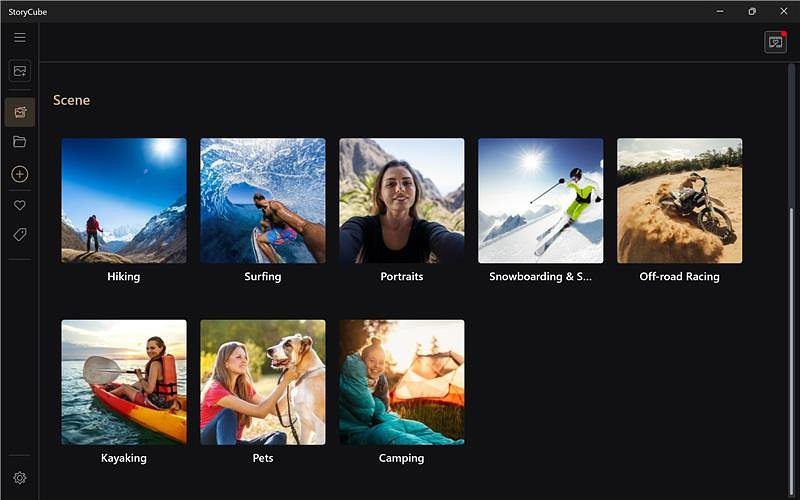Click the Camping label text

(402, 458)
